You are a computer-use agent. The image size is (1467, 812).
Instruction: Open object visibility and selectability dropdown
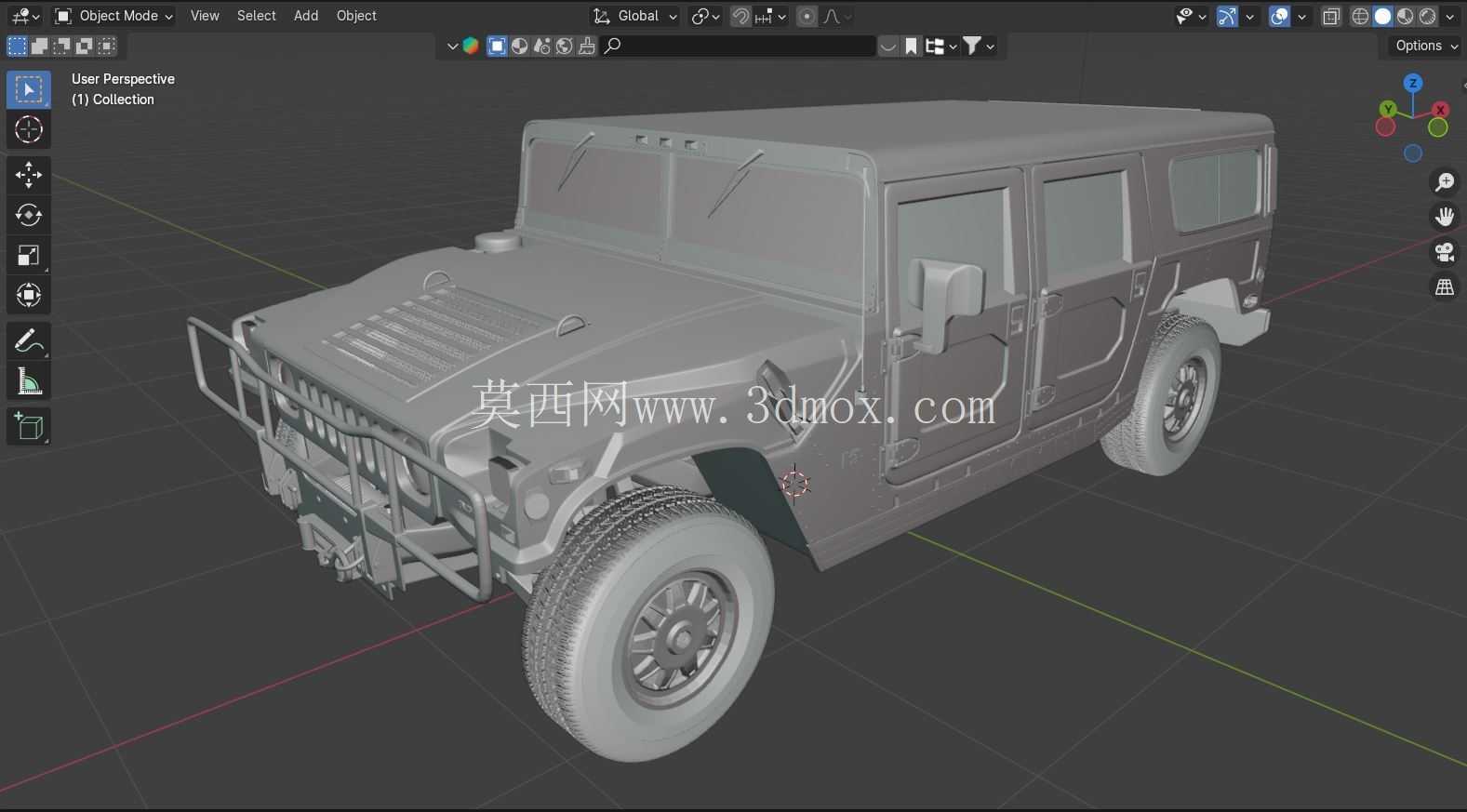(1190, 16)
